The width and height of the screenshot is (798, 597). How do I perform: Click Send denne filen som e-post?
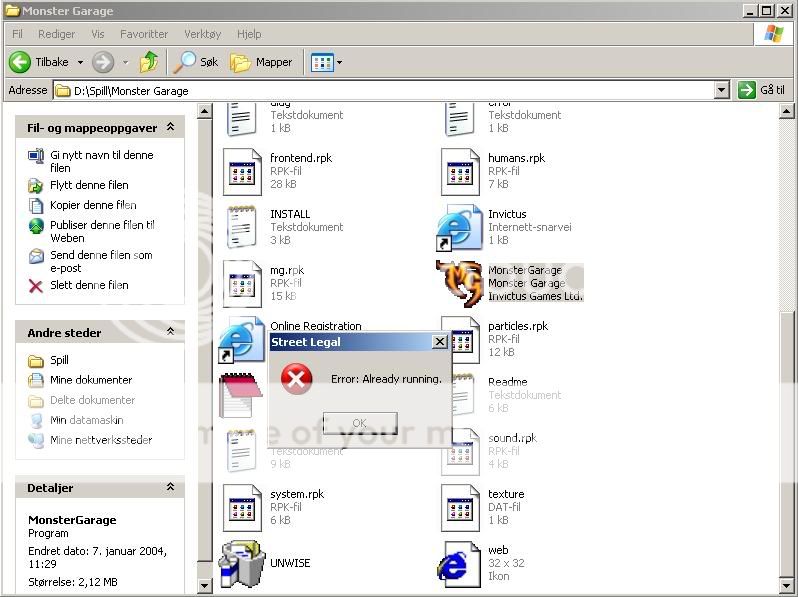[101, 262]
